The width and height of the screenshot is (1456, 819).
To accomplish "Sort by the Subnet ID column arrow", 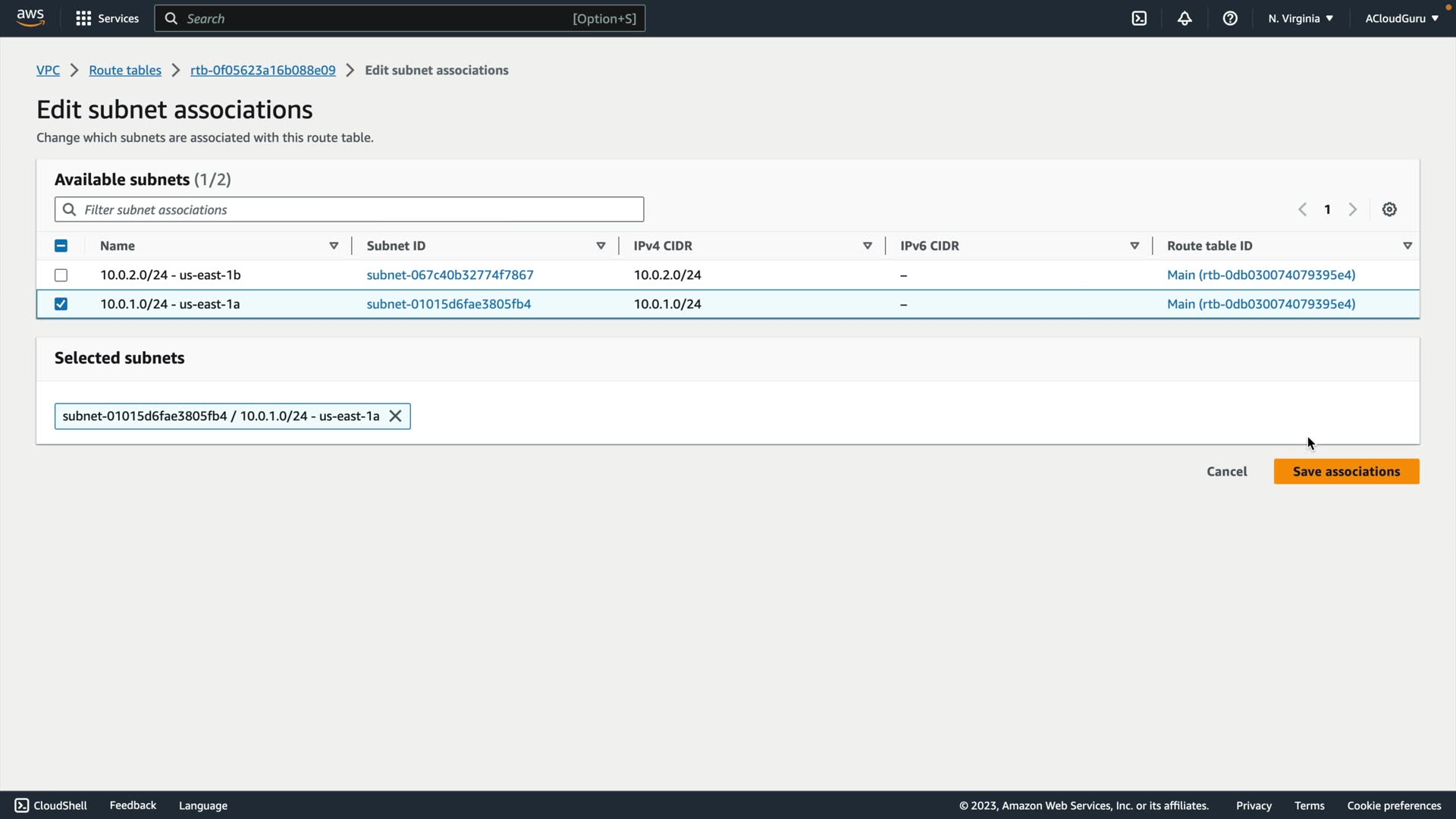I will pyautogui.click(x=601, y=246).
